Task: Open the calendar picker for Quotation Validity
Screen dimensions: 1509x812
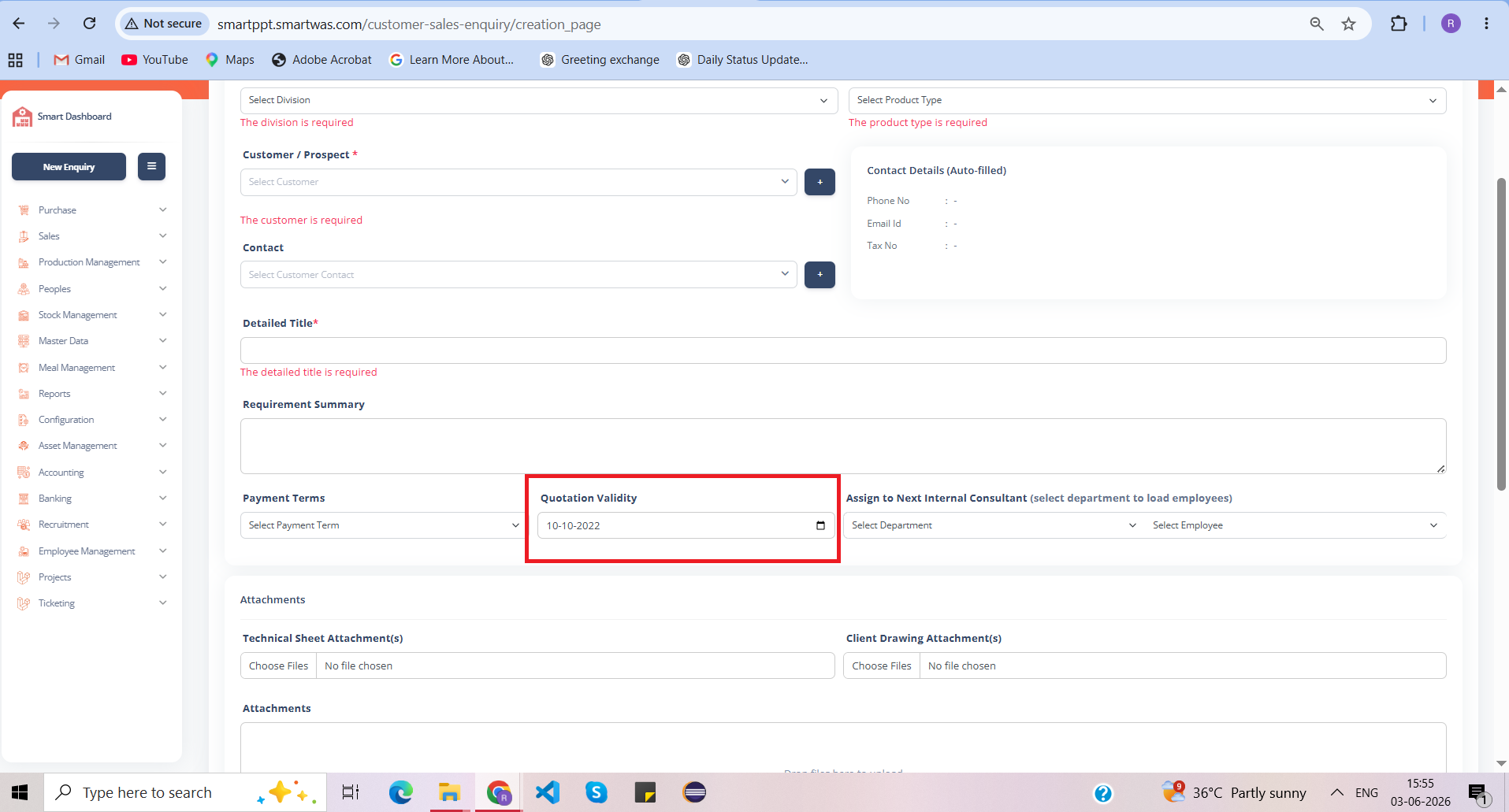Action: 820,525
